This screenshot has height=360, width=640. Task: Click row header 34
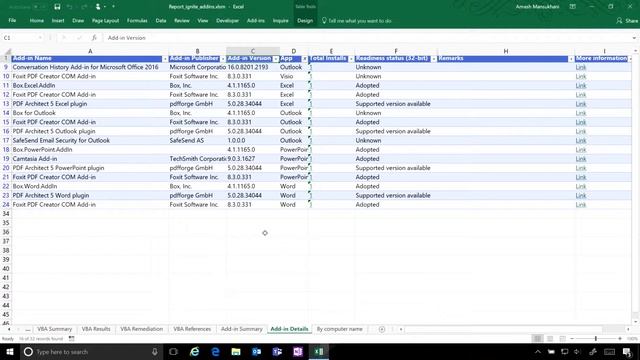(6, 213)
